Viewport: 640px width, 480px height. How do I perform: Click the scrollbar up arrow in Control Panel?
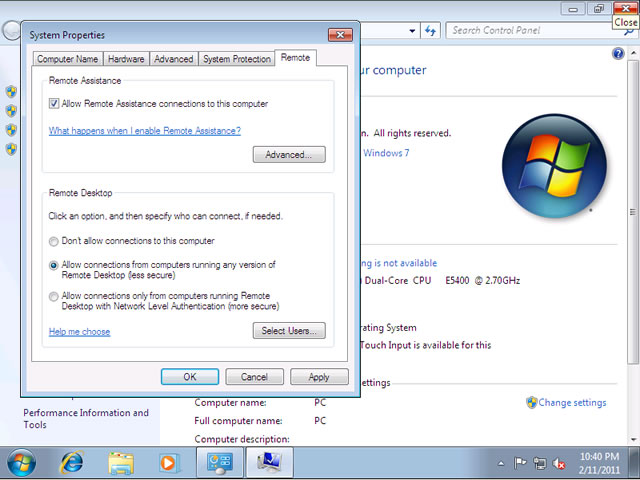[633, 53]
